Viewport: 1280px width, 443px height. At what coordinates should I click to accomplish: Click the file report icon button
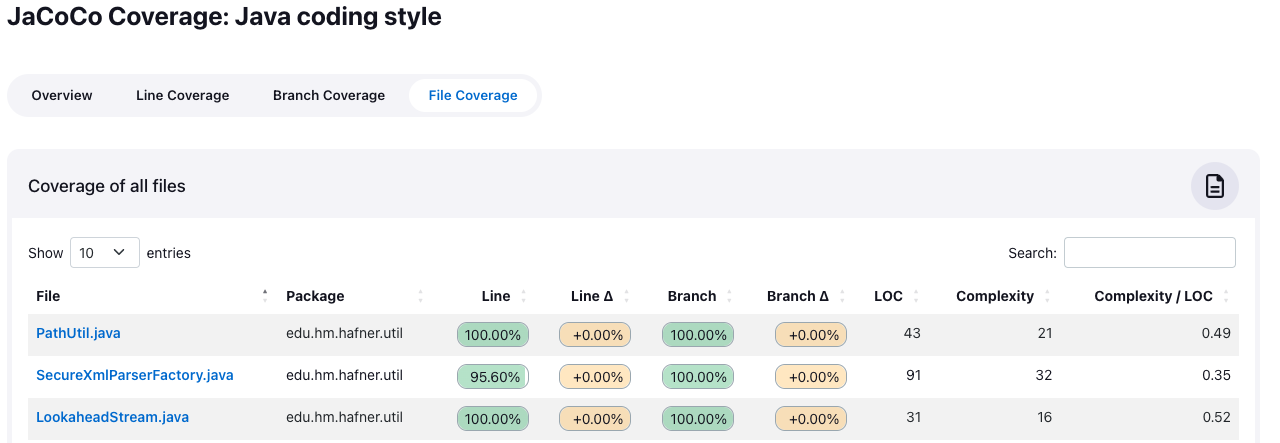pos(1214,186)
